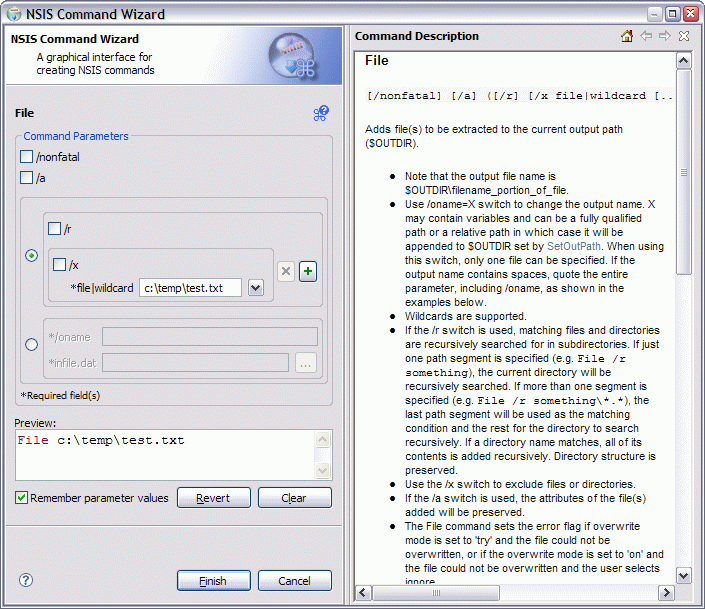Remove exclusion entry with gray X button

[286, 271]
